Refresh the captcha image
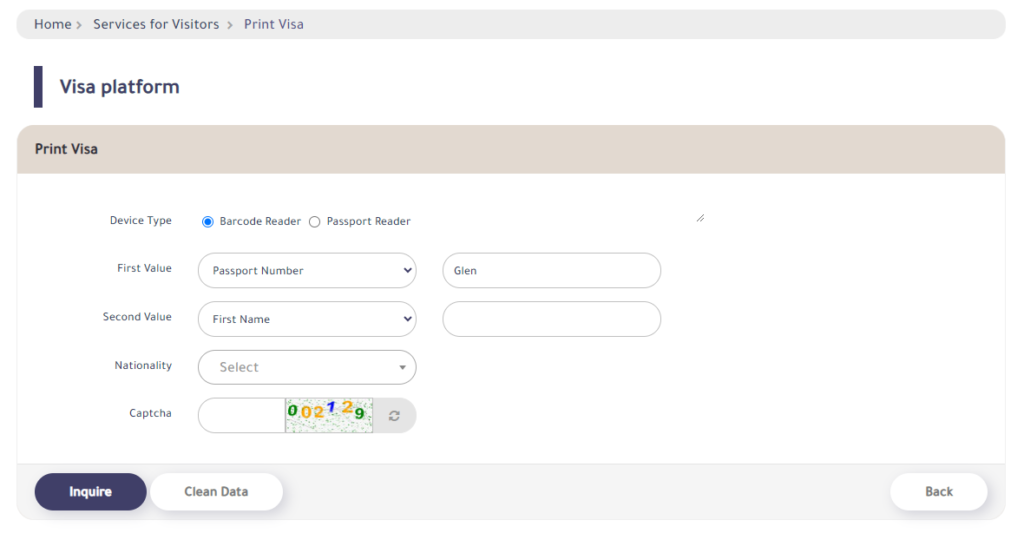Viewport: 1024px width, 540px height. click(x=394, y=415)
